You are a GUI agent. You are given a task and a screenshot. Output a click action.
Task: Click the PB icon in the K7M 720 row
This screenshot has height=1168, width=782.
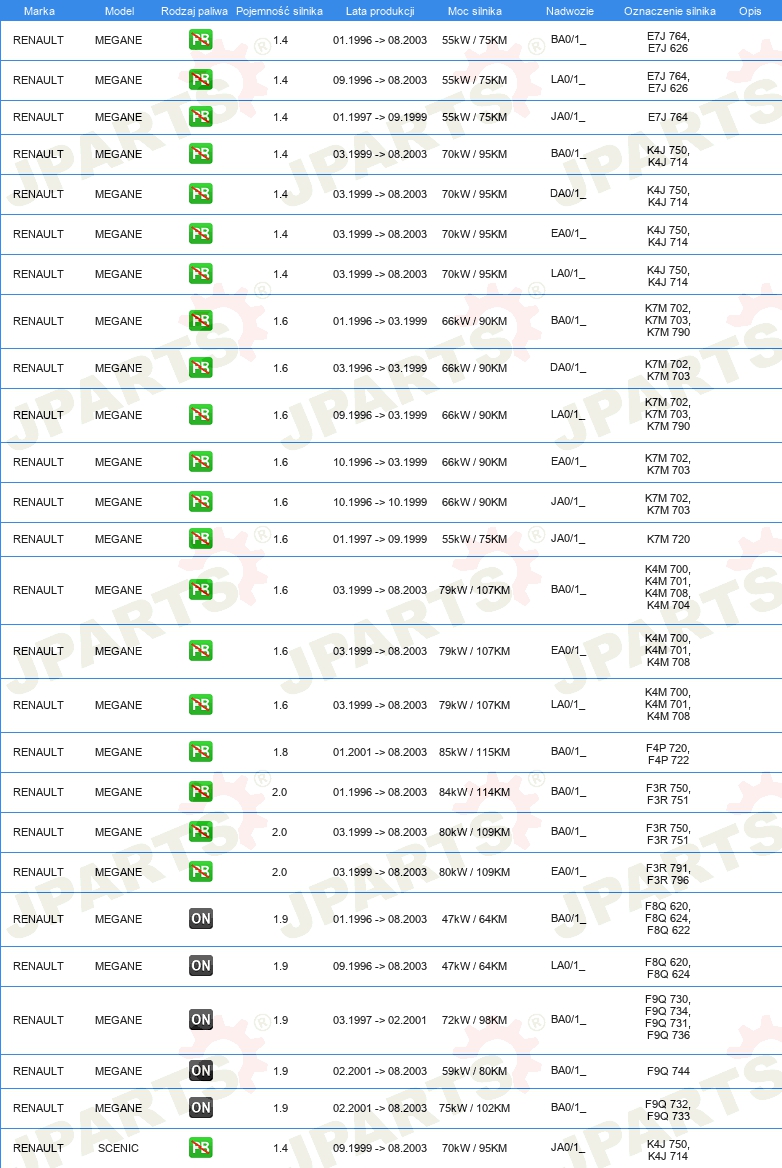200,539
